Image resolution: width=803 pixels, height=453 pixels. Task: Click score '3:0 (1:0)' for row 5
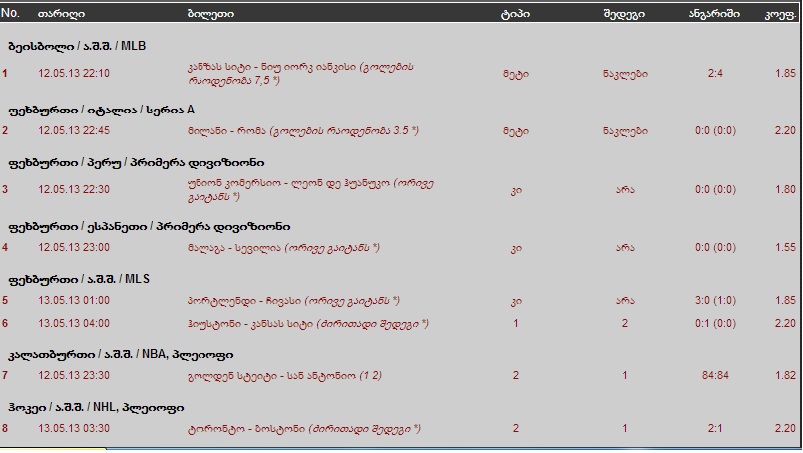coord(715,300)
